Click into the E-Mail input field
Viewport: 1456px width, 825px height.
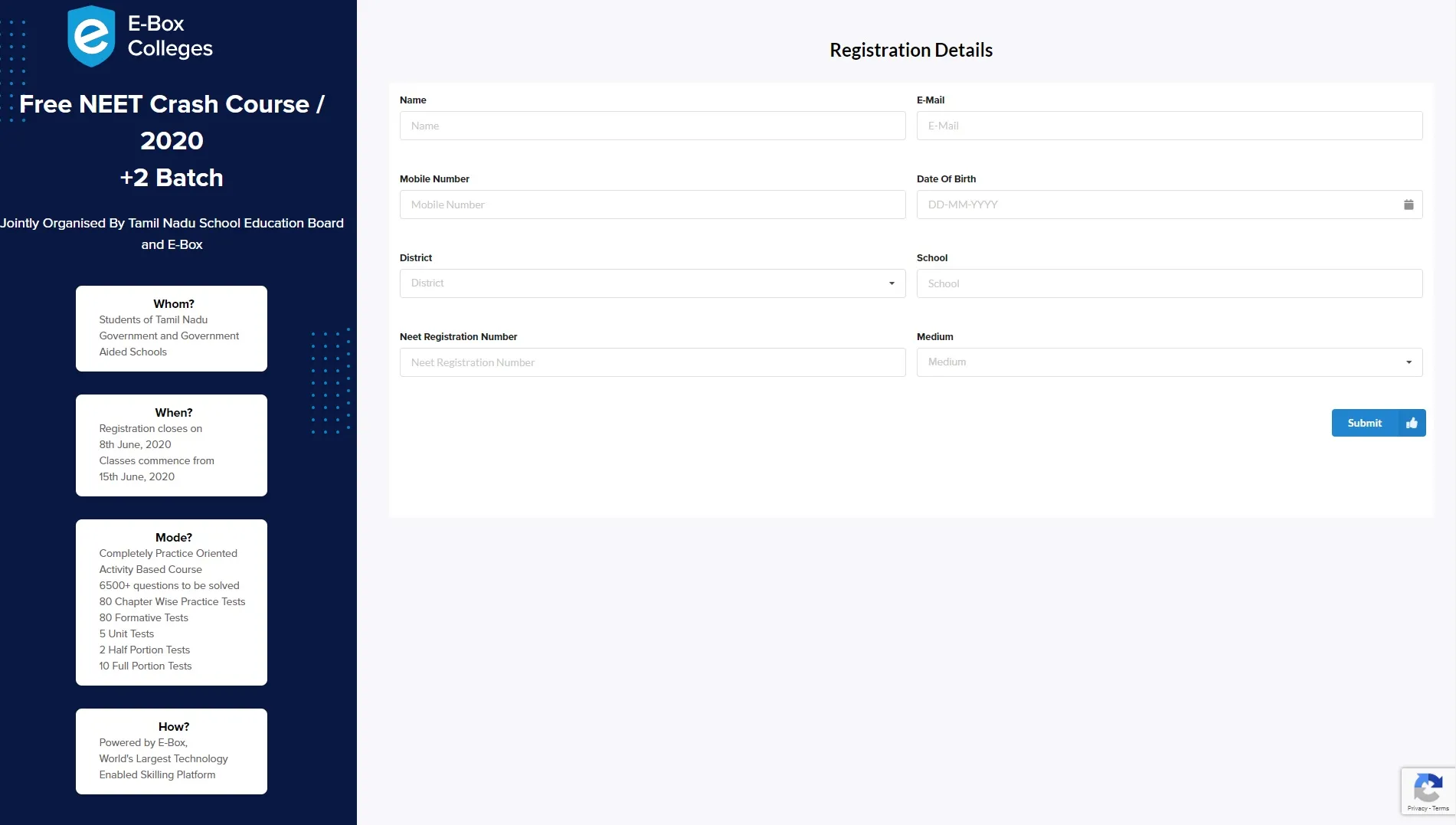(x=1170, y=126)
